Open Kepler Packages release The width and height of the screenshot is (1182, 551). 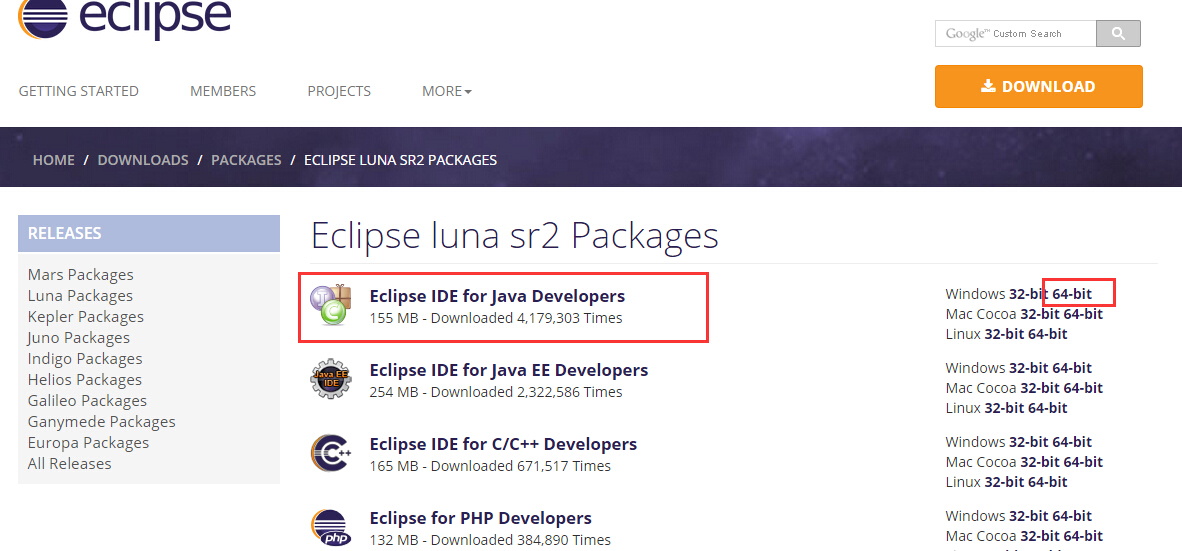coord(86,317)
